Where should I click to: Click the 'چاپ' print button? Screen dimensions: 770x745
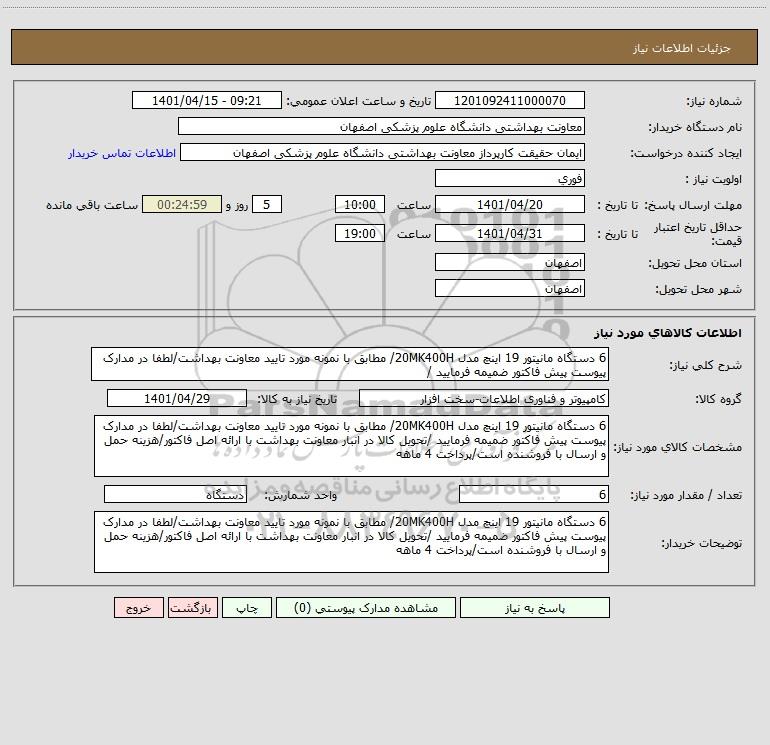(x=247, y=608)
